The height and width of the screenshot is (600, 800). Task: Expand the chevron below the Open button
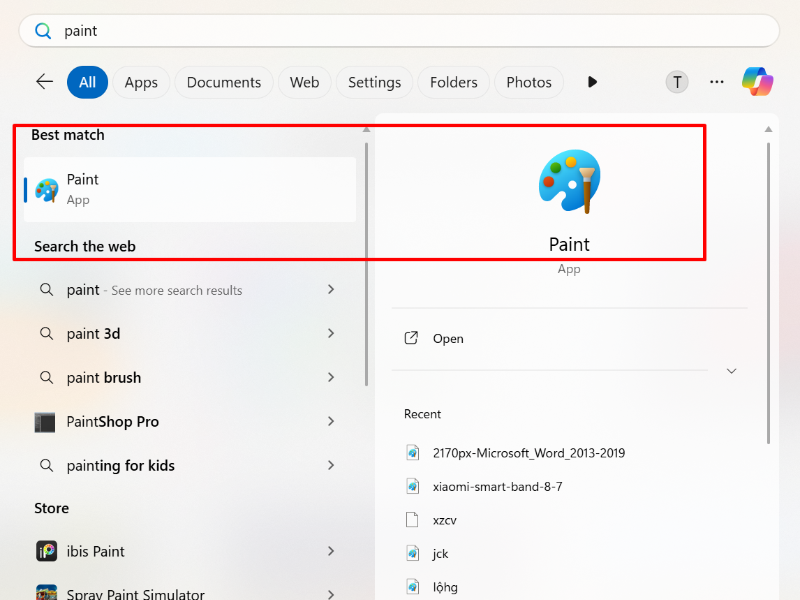(731, 370)
